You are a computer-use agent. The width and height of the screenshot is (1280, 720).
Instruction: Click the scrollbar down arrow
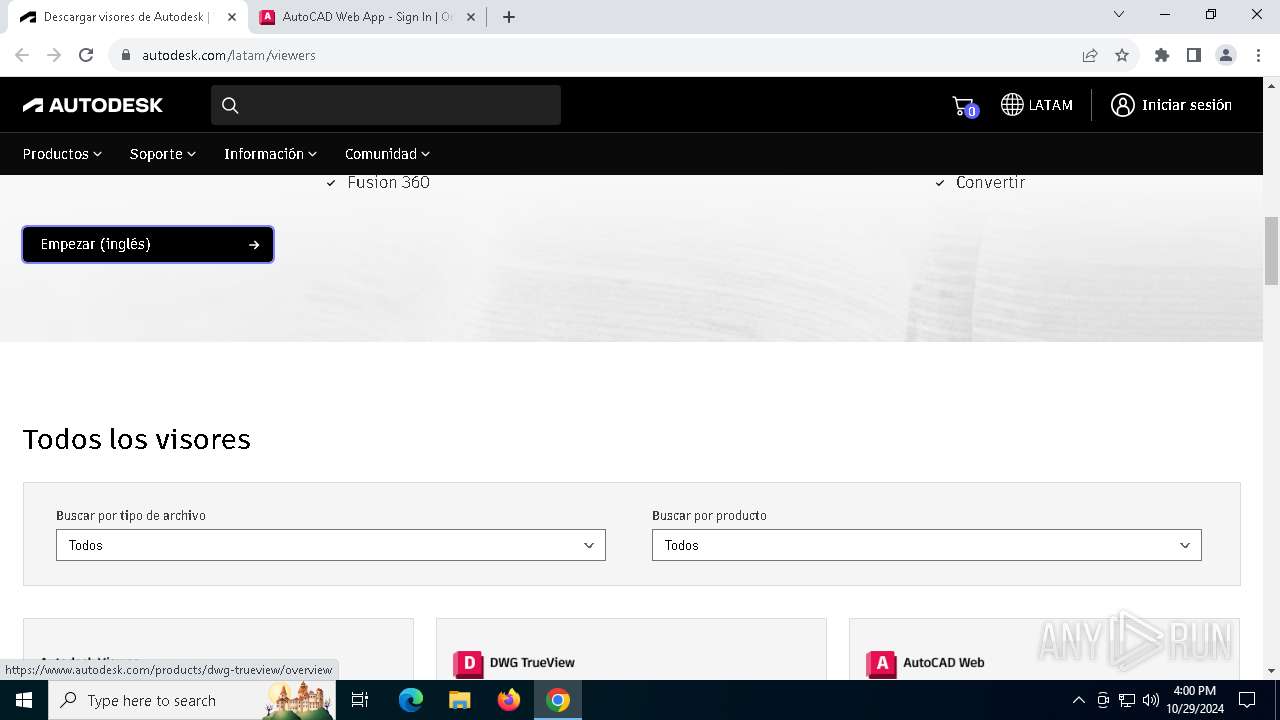coord(1272,671)
